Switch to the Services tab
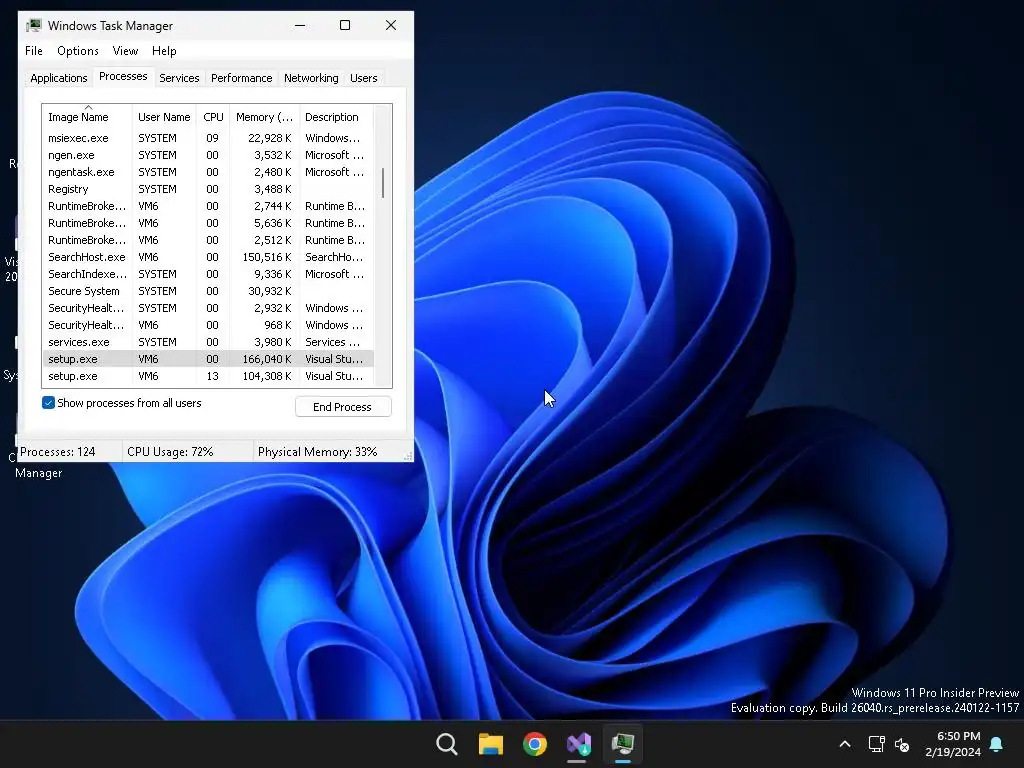The height and width of the screenshot is (768, 1024). pyautogui.click(x=179, y=78)
